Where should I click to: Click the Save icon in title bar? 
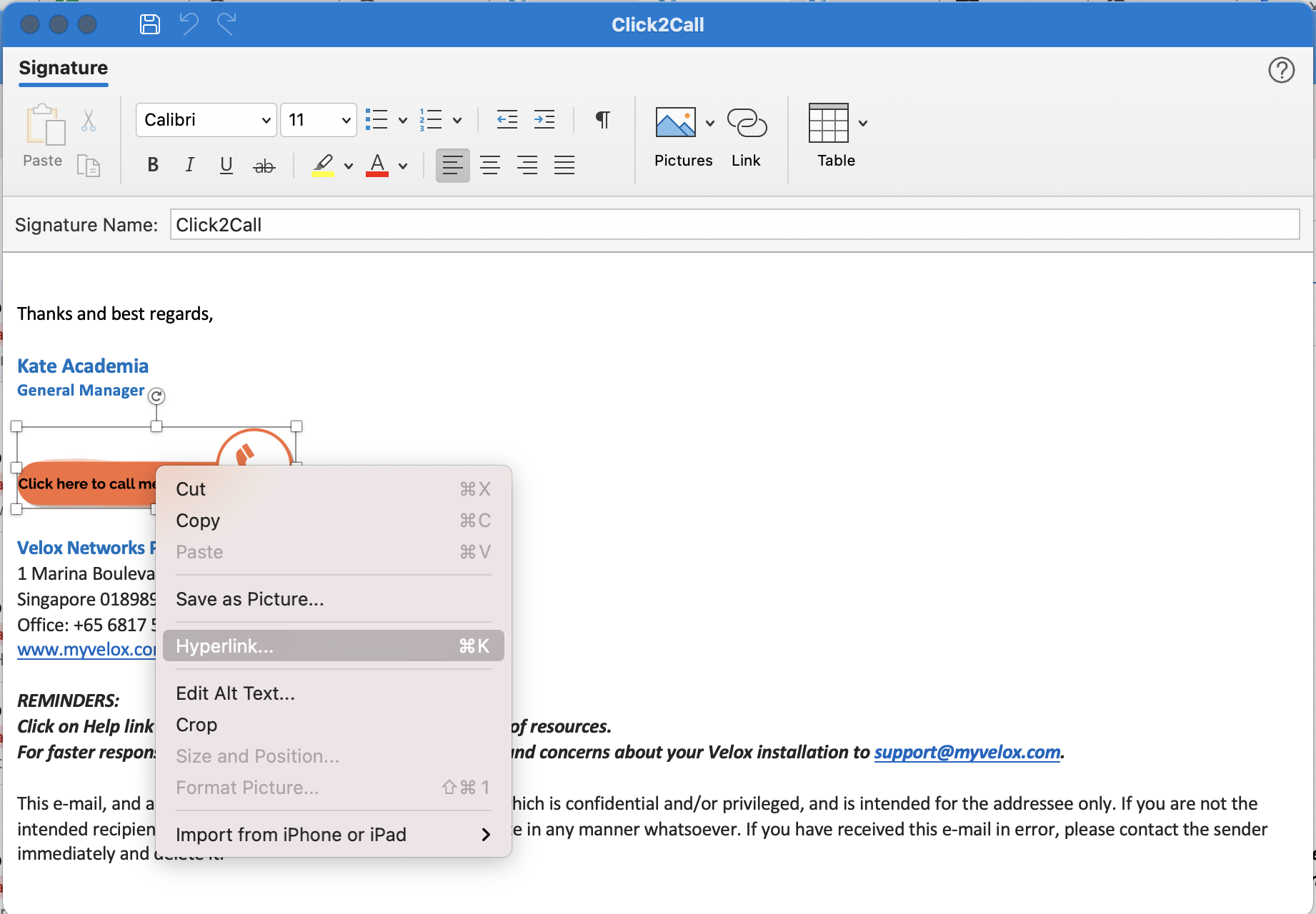tap(149, 24)
